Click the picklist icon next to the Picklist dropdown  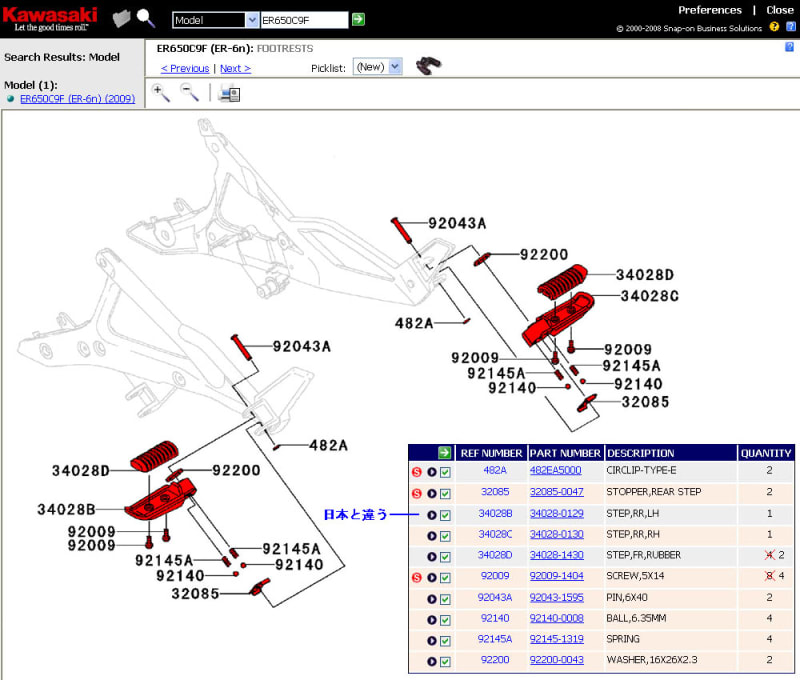click(428, 66)
